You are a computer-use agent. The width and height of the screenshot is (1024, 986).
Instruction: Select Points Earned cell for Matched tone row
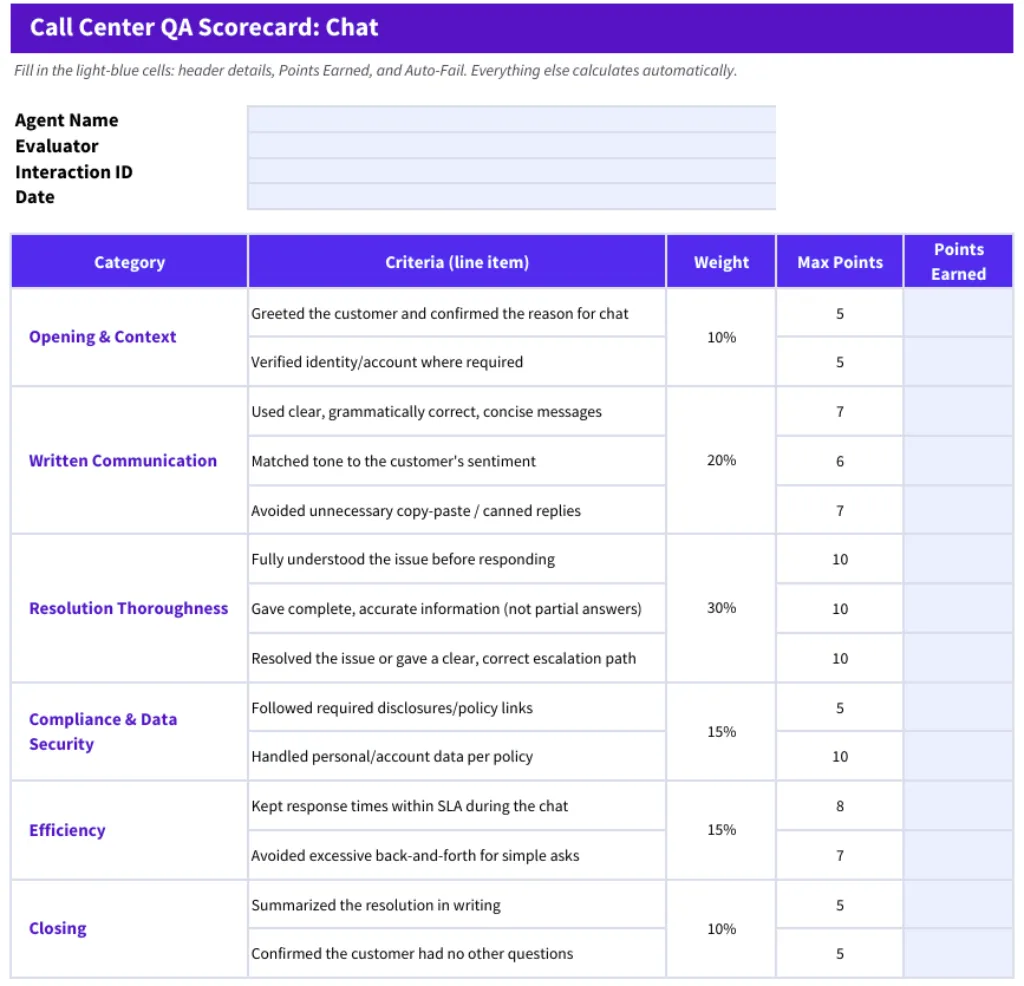tap(958, 461)
